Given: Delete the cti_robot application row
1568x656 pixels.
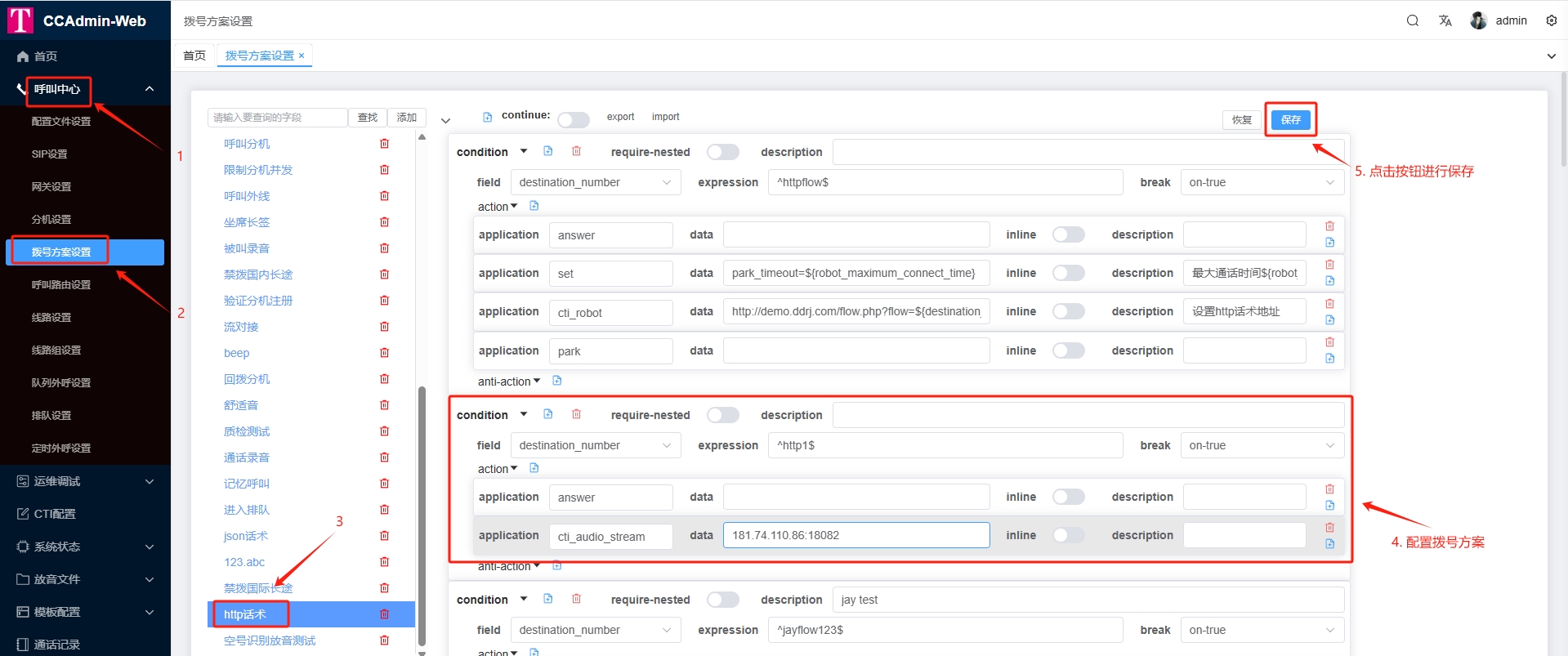Looking at the screenshot, I should coord(1329,303).
